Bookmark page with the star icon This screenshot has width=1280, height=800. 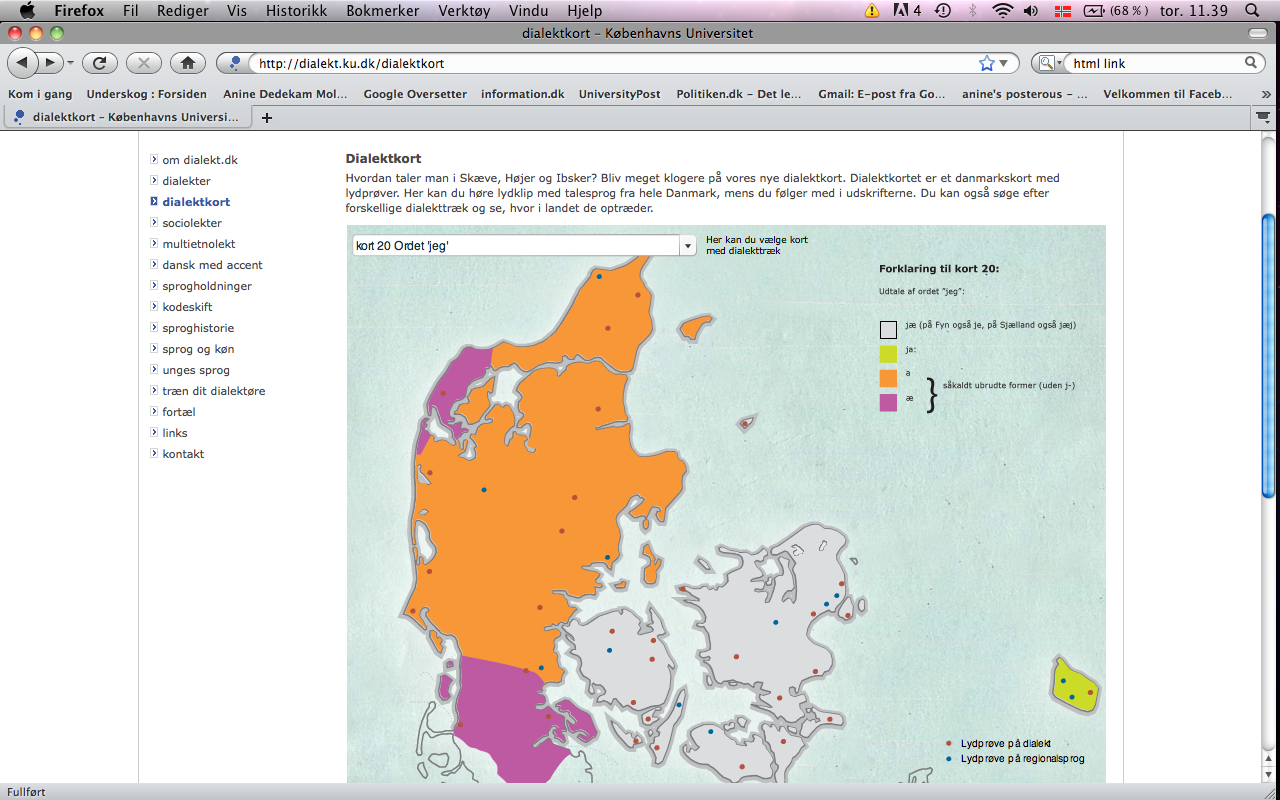click(x=987, y=63)
